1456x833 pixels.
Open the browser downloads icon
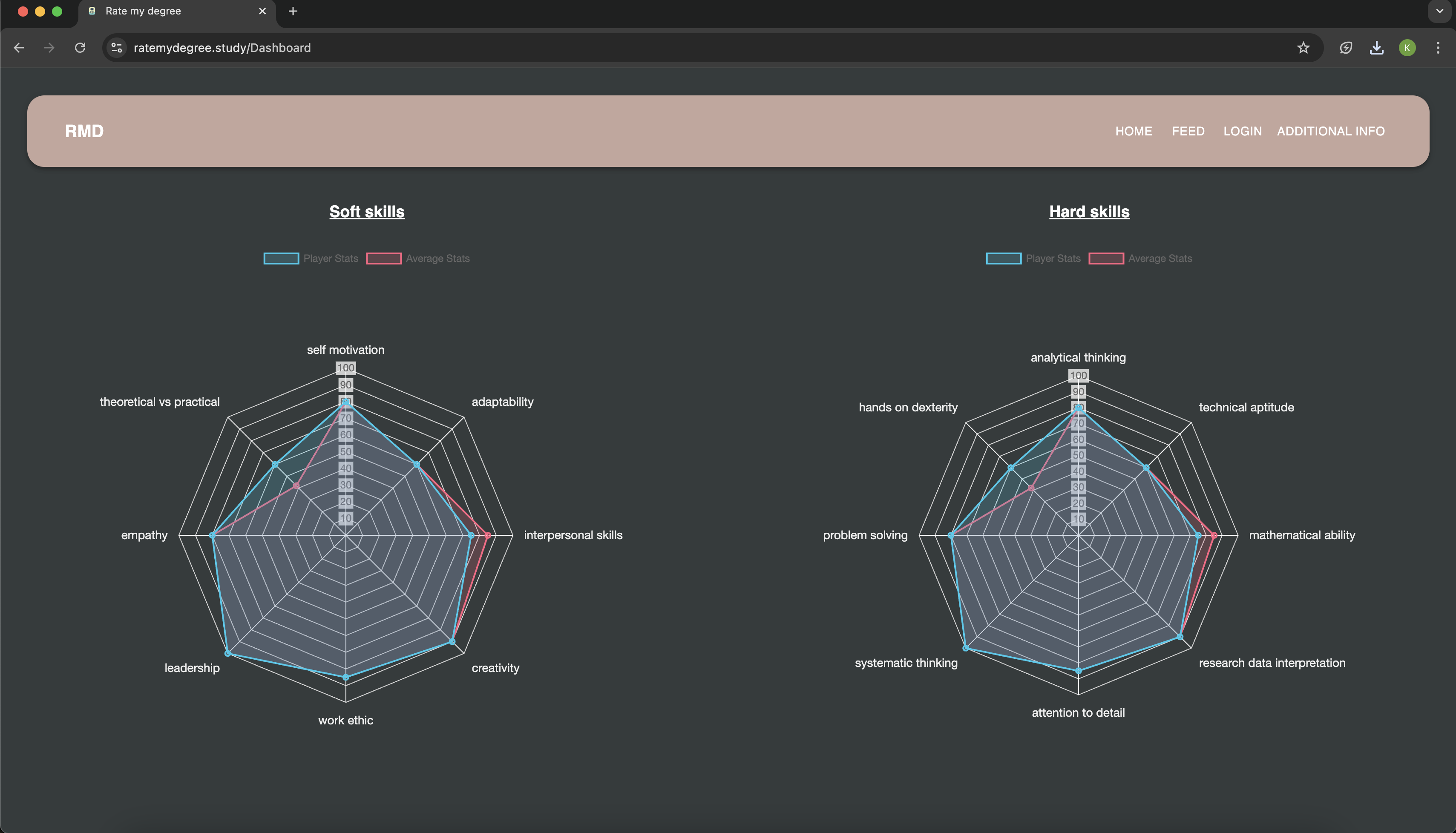click(x=1376, y=48)
